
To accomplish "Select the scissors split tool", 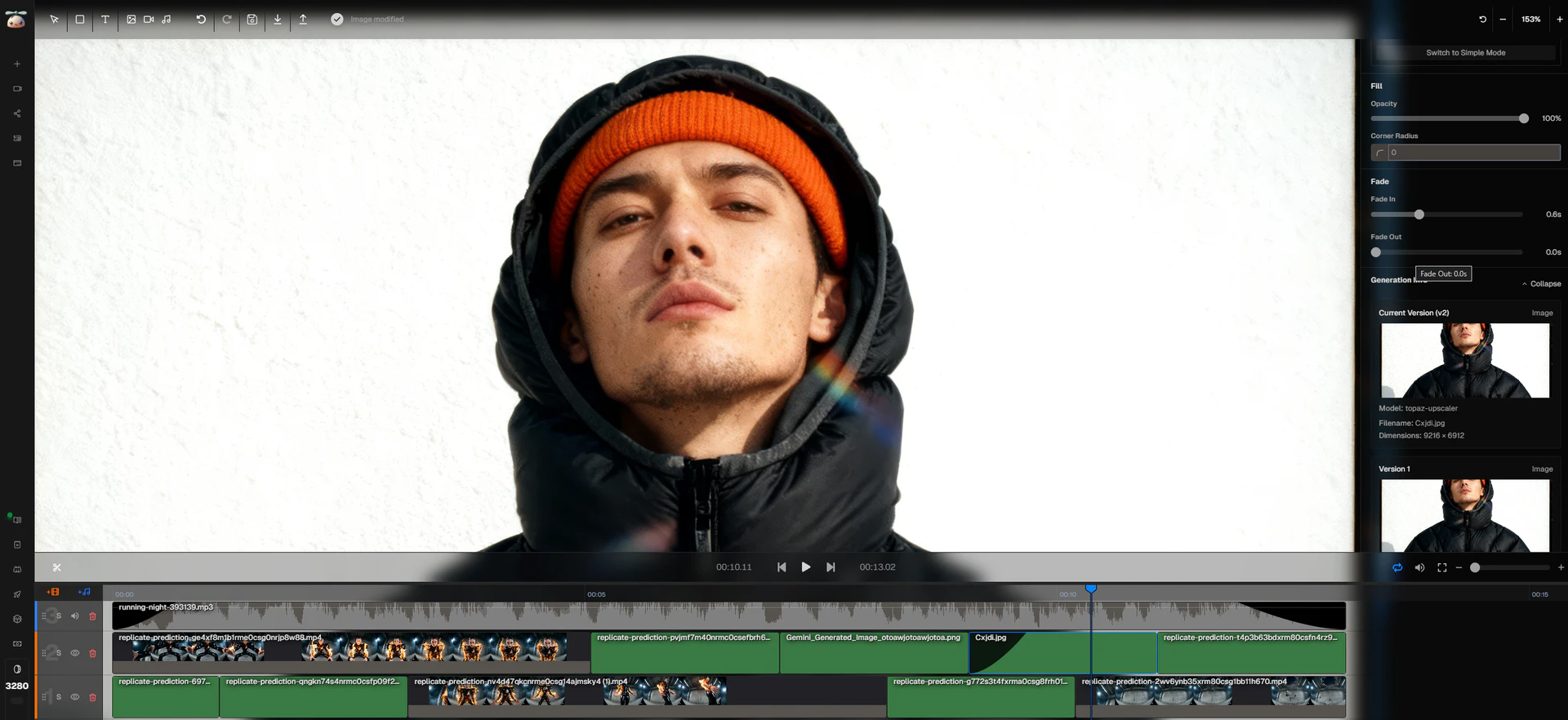I will pos(56,567).
